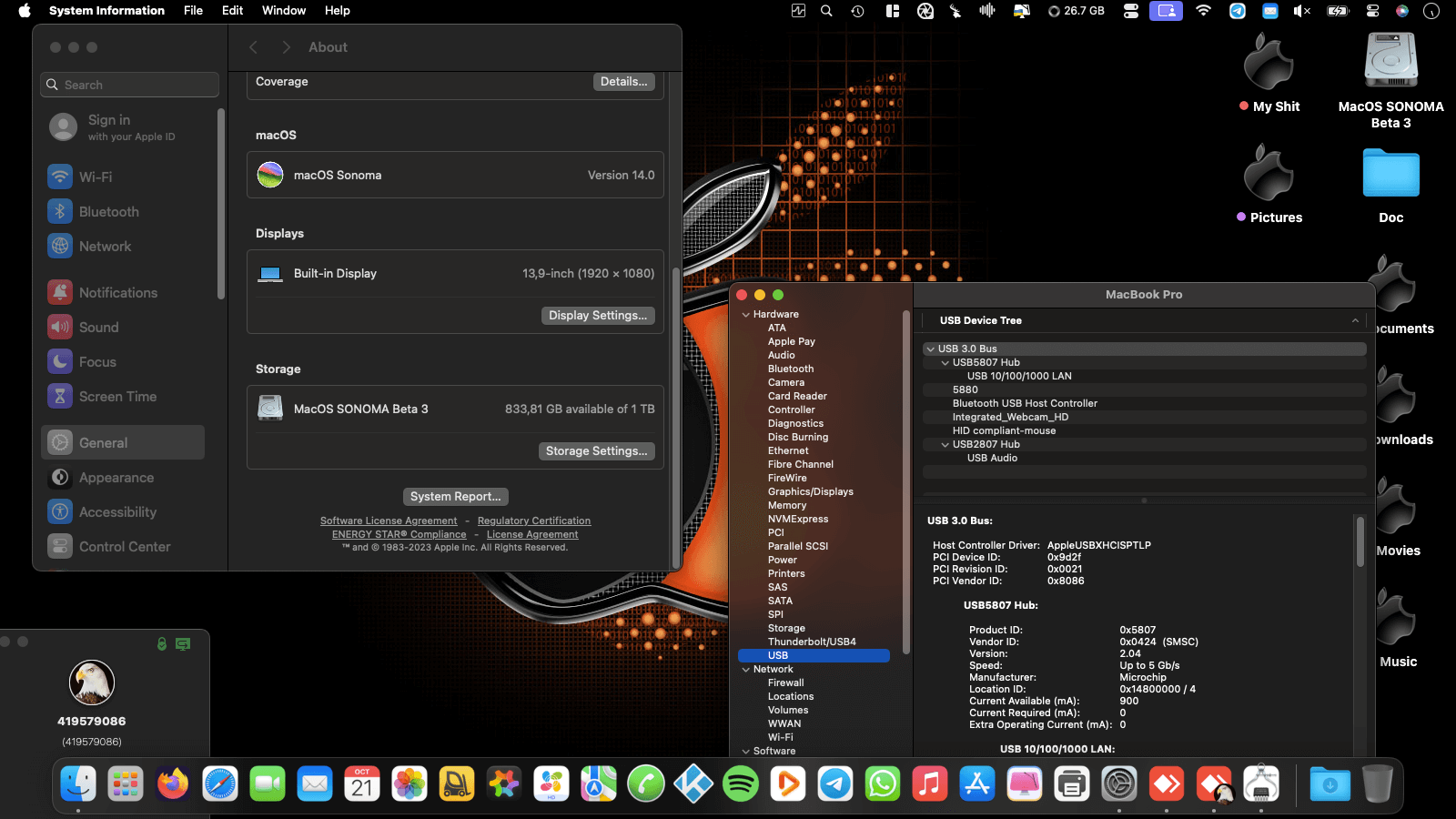This screenshot has width=1456, height=819.
Task: Click the System Settings sidebar scrollbar
Action: point(221,205)
